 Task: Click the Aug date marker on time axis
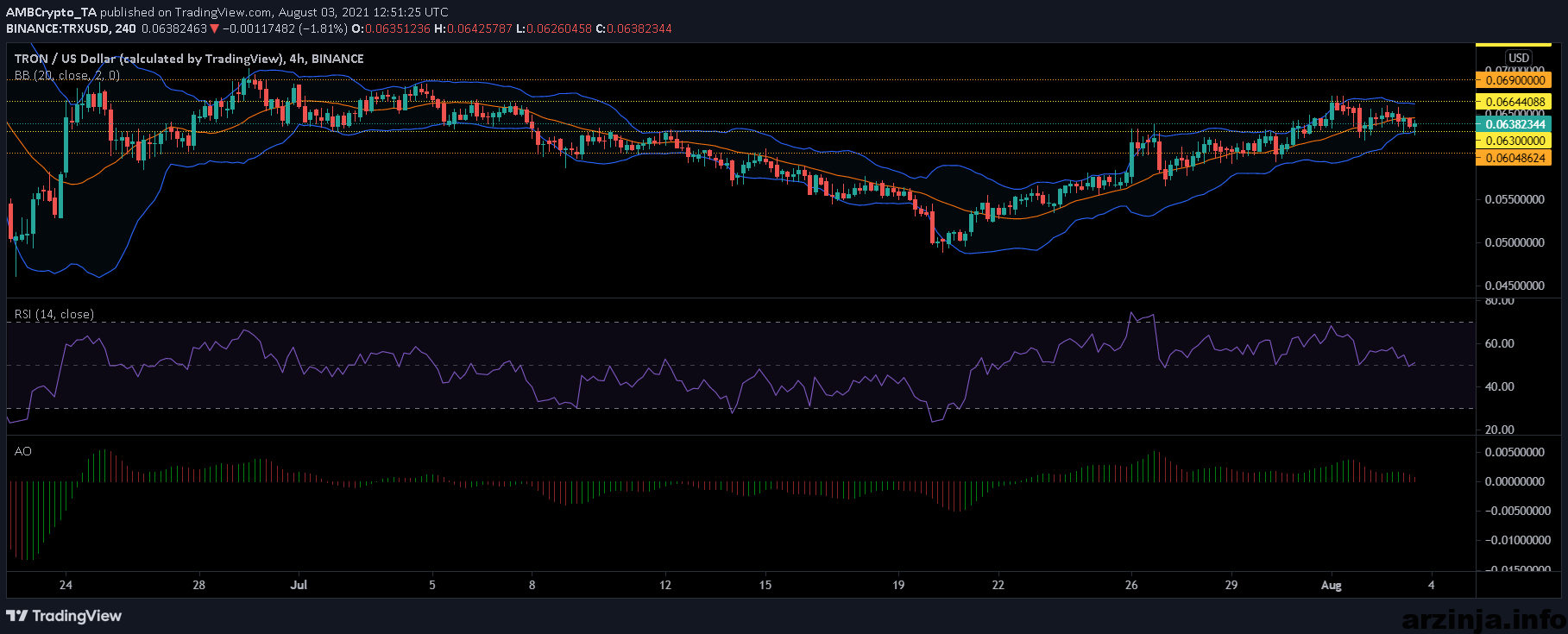click(1332, 585)
